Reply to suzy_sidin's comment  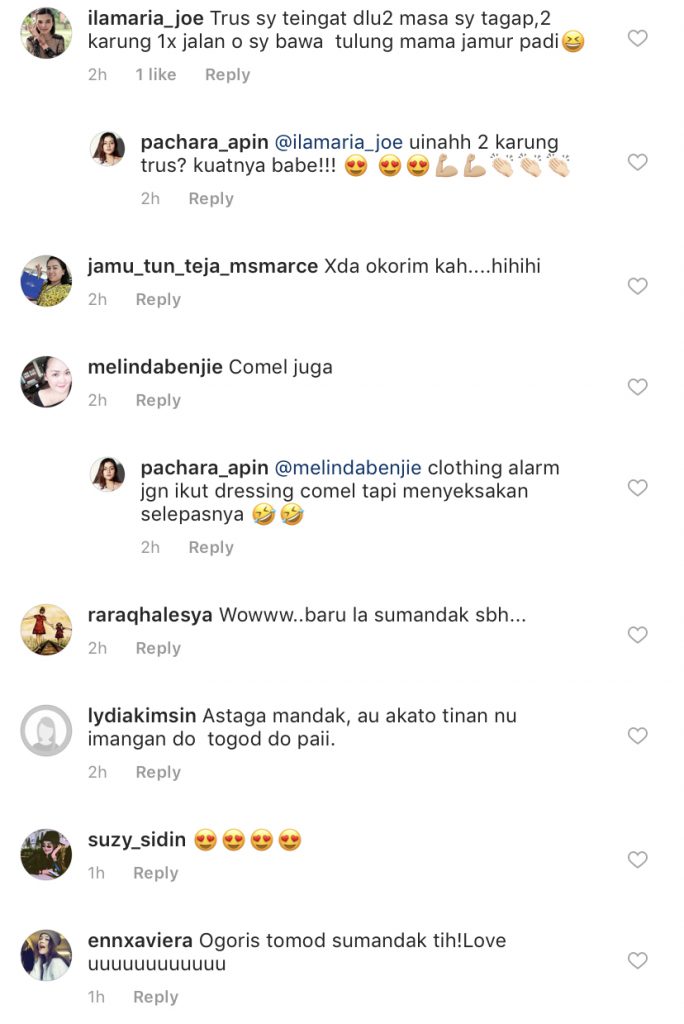tap(155, 873)
